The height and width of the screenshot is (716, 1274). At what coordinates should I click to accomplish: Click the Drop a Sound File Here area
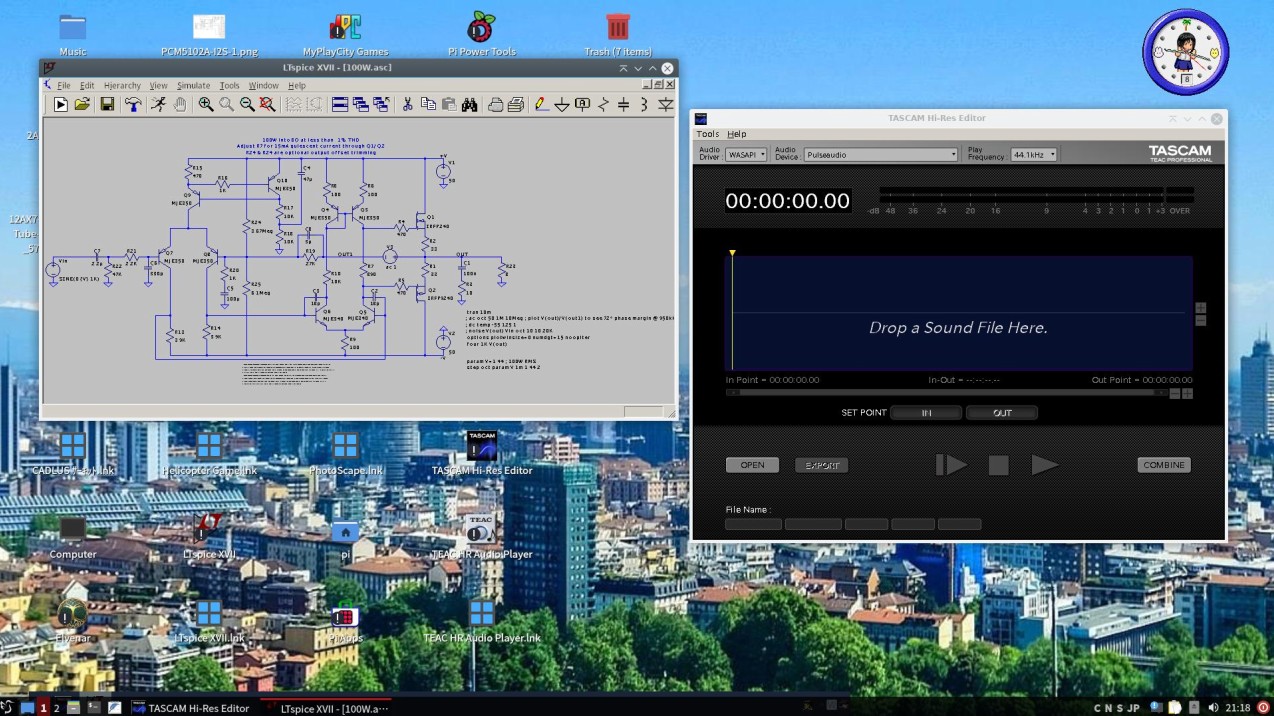coord(957,328)
